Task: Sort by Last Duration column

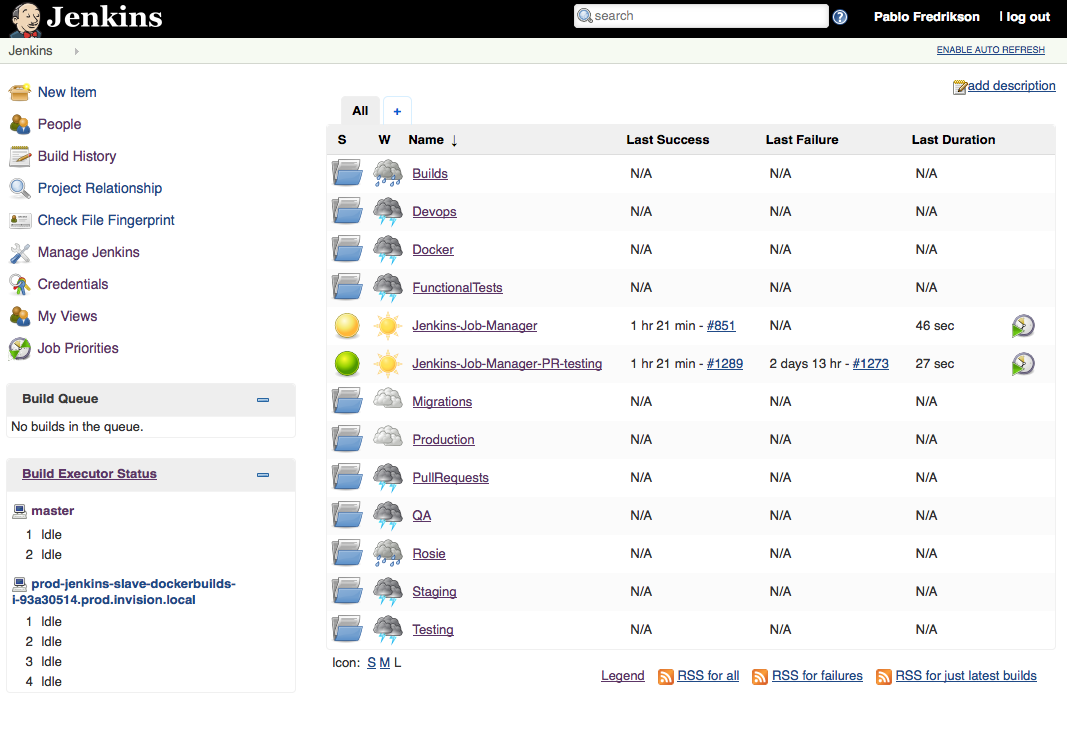Action: [x=953, y=139]
